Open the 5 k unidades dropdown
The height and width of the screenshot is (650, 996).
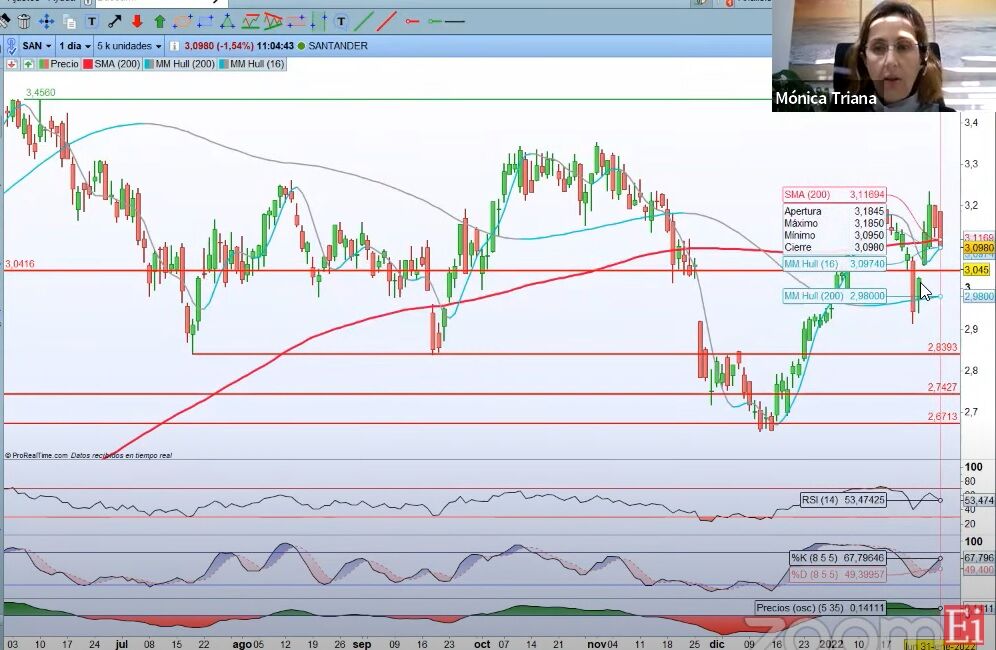point(130,46)
